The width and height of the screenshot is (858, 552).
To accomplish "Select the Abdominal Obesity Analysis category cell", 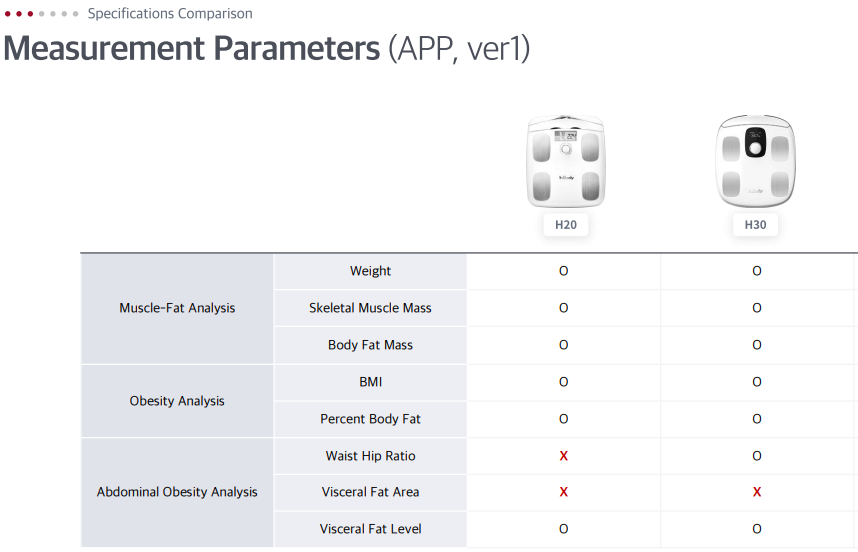I will tap(177, 492).
